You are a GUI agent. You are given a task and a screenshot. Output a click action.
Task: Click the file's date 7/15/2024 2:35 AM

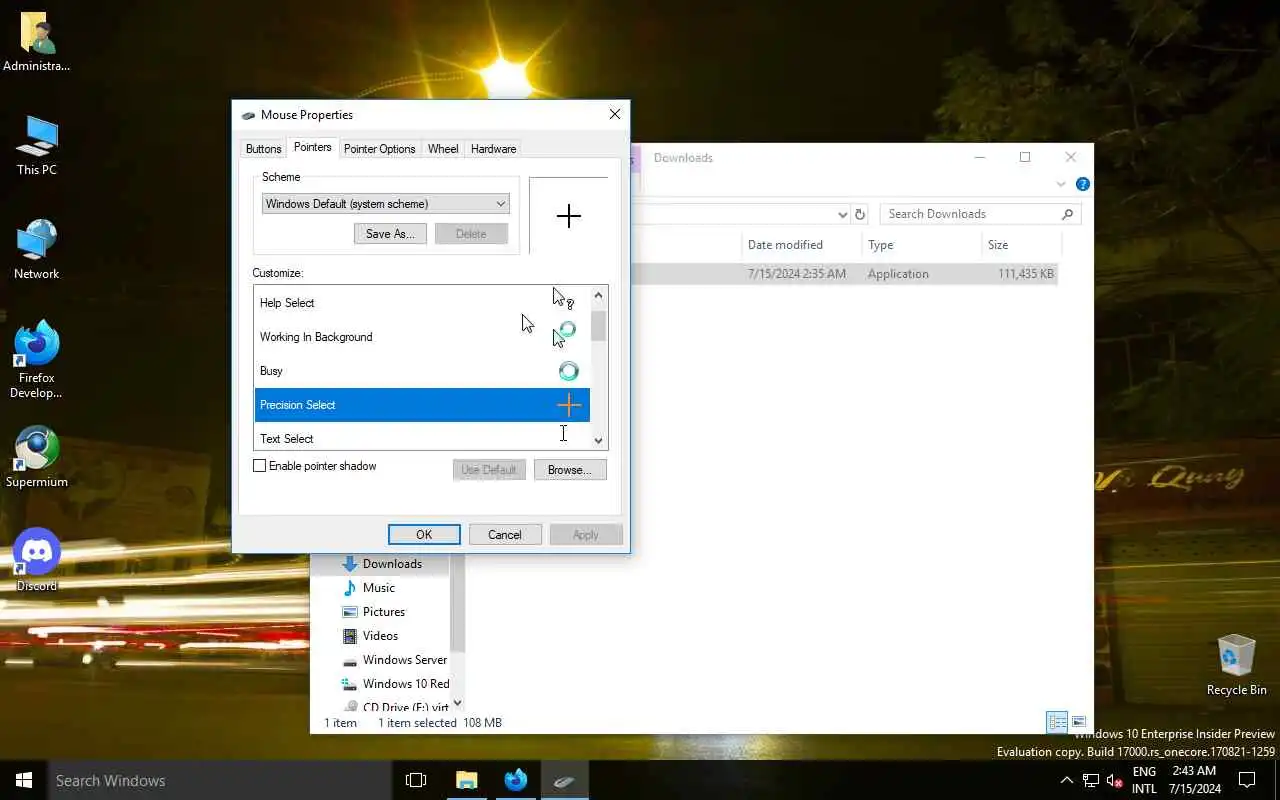point(797,274)
